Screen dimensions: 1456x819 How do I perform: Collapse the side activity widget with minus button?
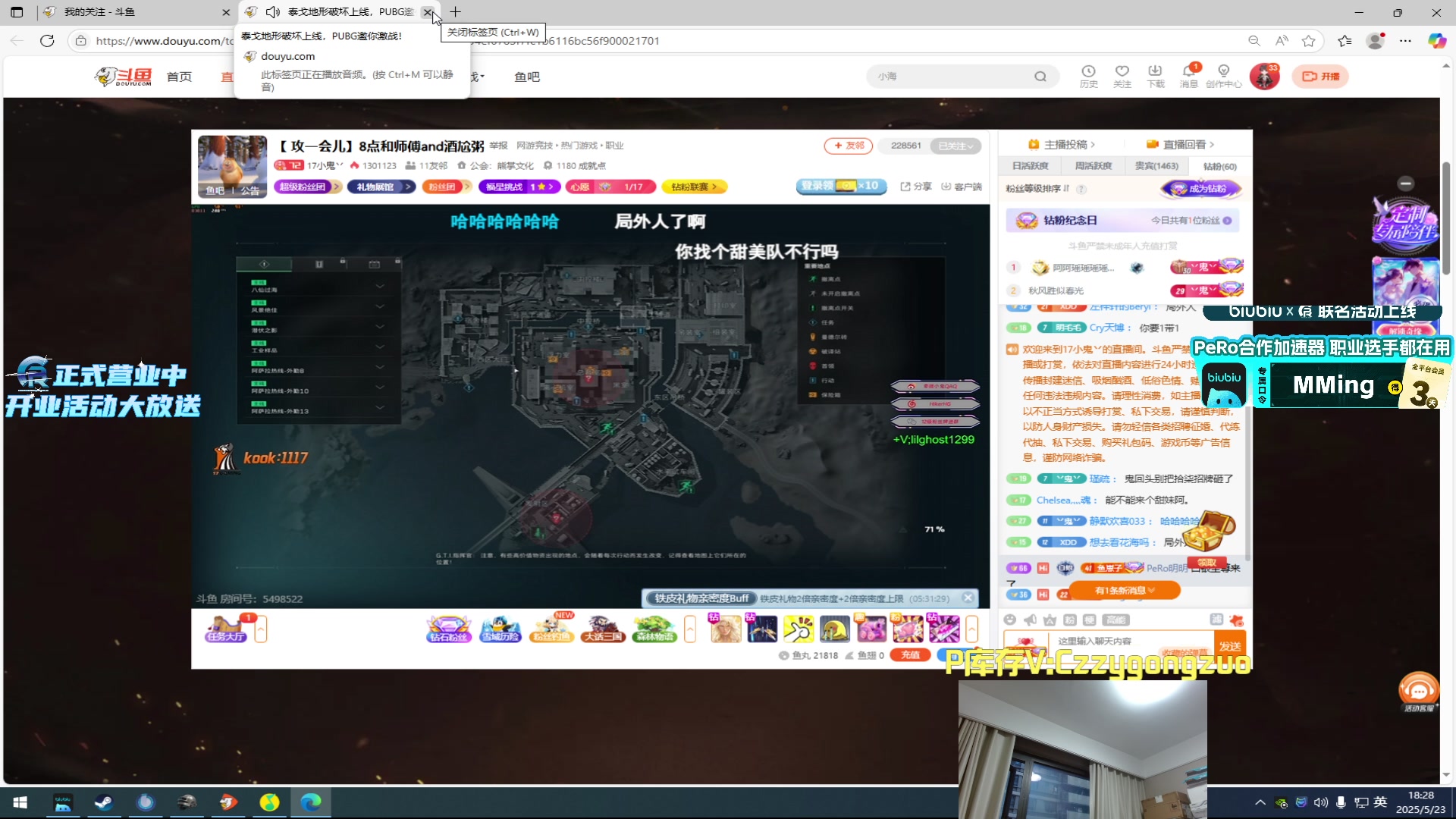click(x=1405, y=184)
